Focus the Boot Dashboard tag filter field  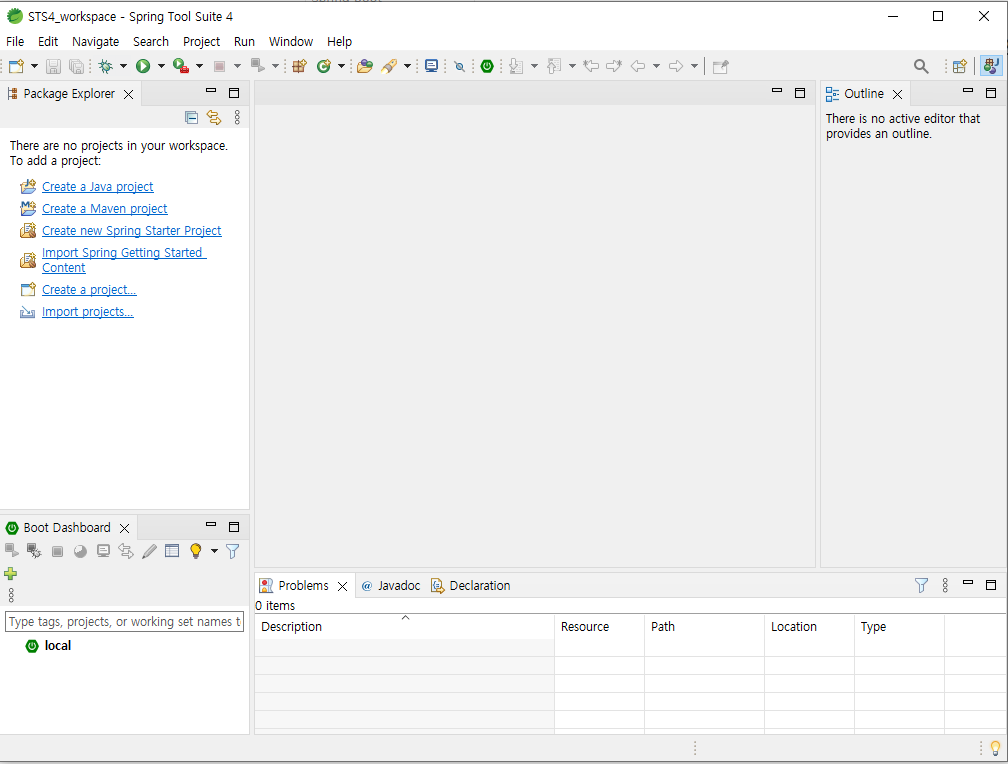tap(124, 622)
